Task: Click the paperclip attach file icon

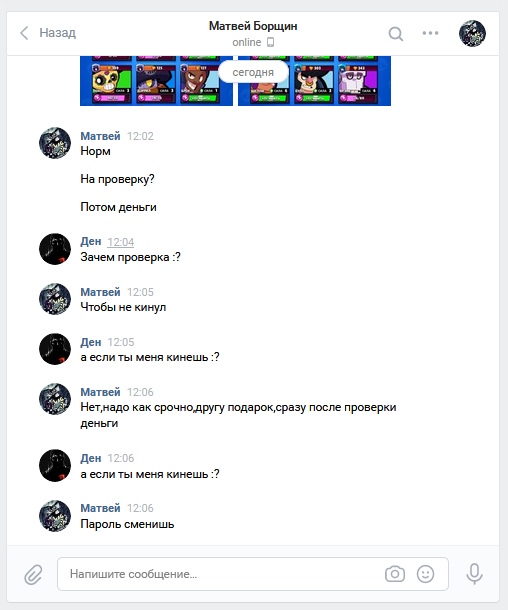Action: click(33, 574)
